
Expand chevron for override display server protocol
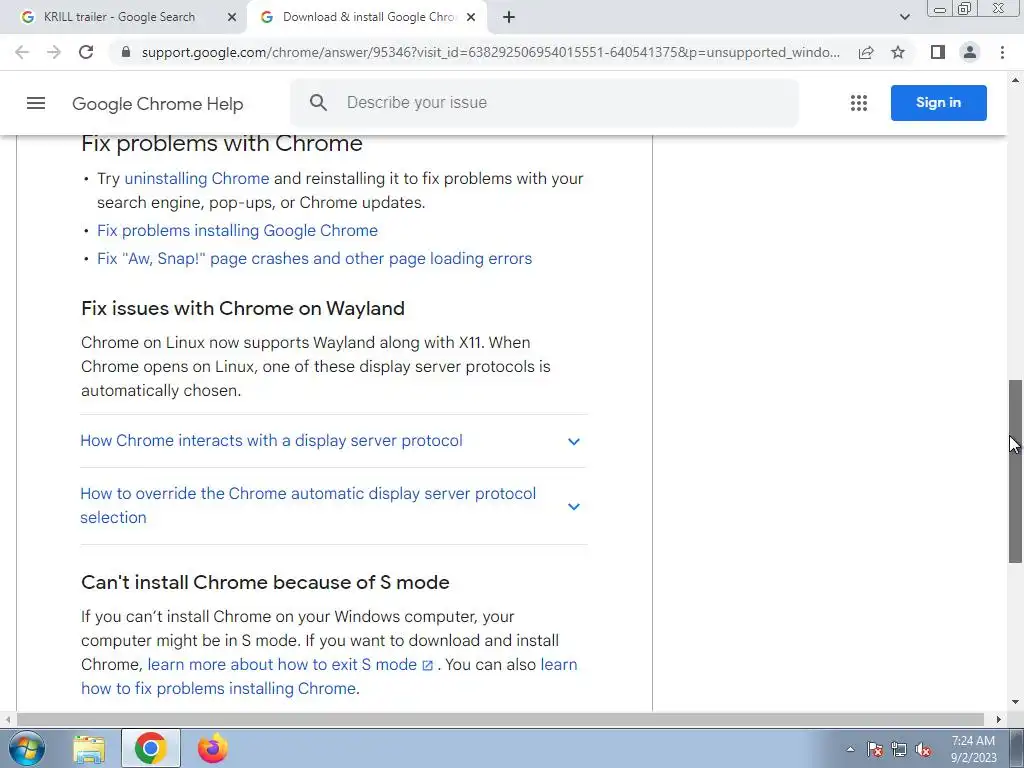(573, 506)
